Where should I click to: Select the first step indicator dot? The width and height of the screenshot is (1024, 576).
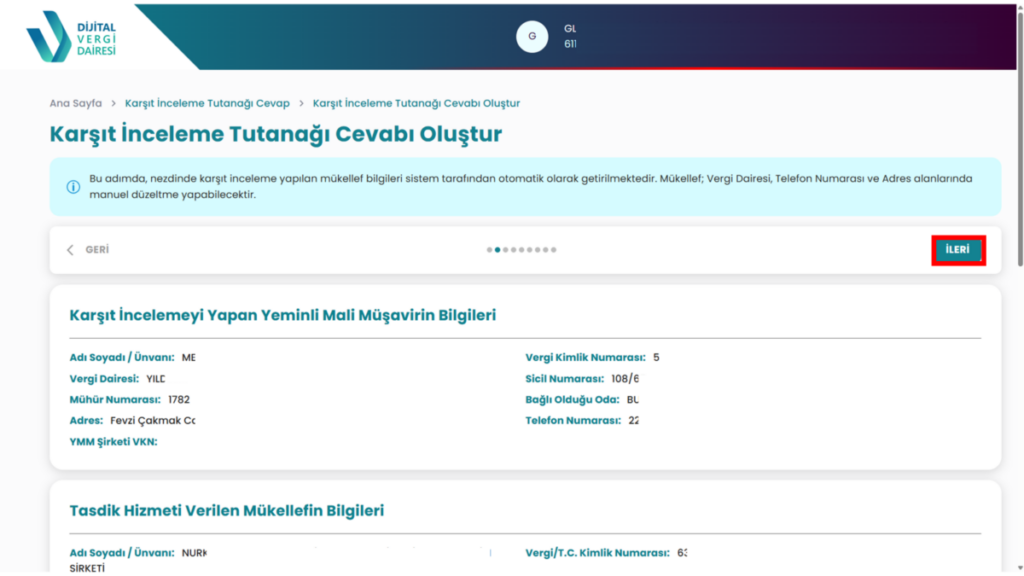pyautogui.click(x=489, y=249)
